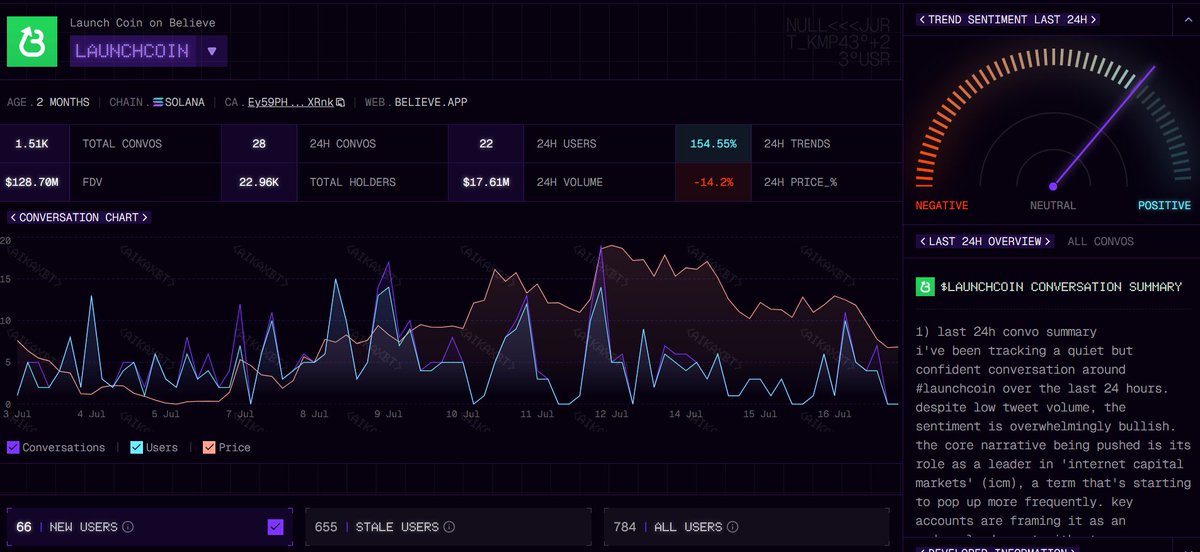This screenshot has height=552, width=1200.
Task: Click info icon next to NEW USERS
Action: (128, 527)
